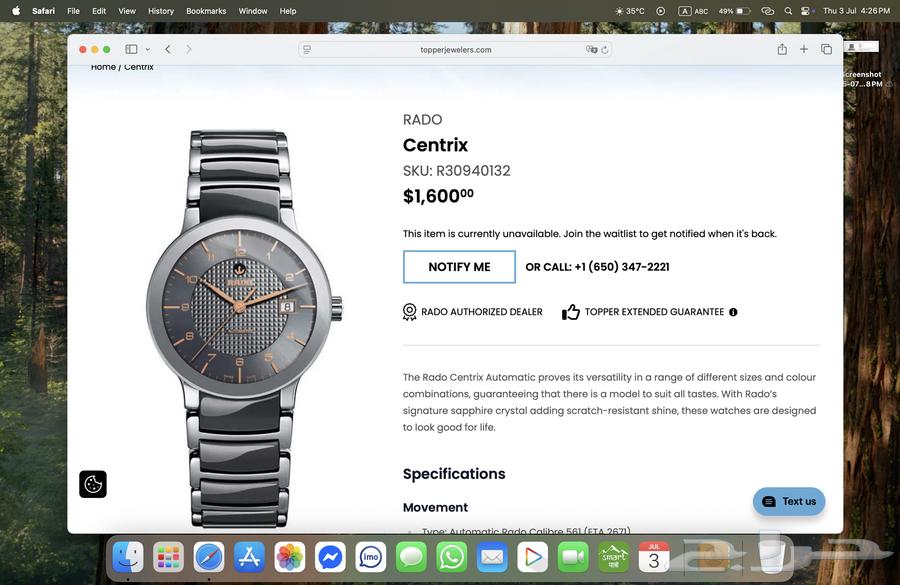Click the Home breadcrumb link
Image resolution: width=900 pixels, height=585 pixels.
click(x=103, y=67)
